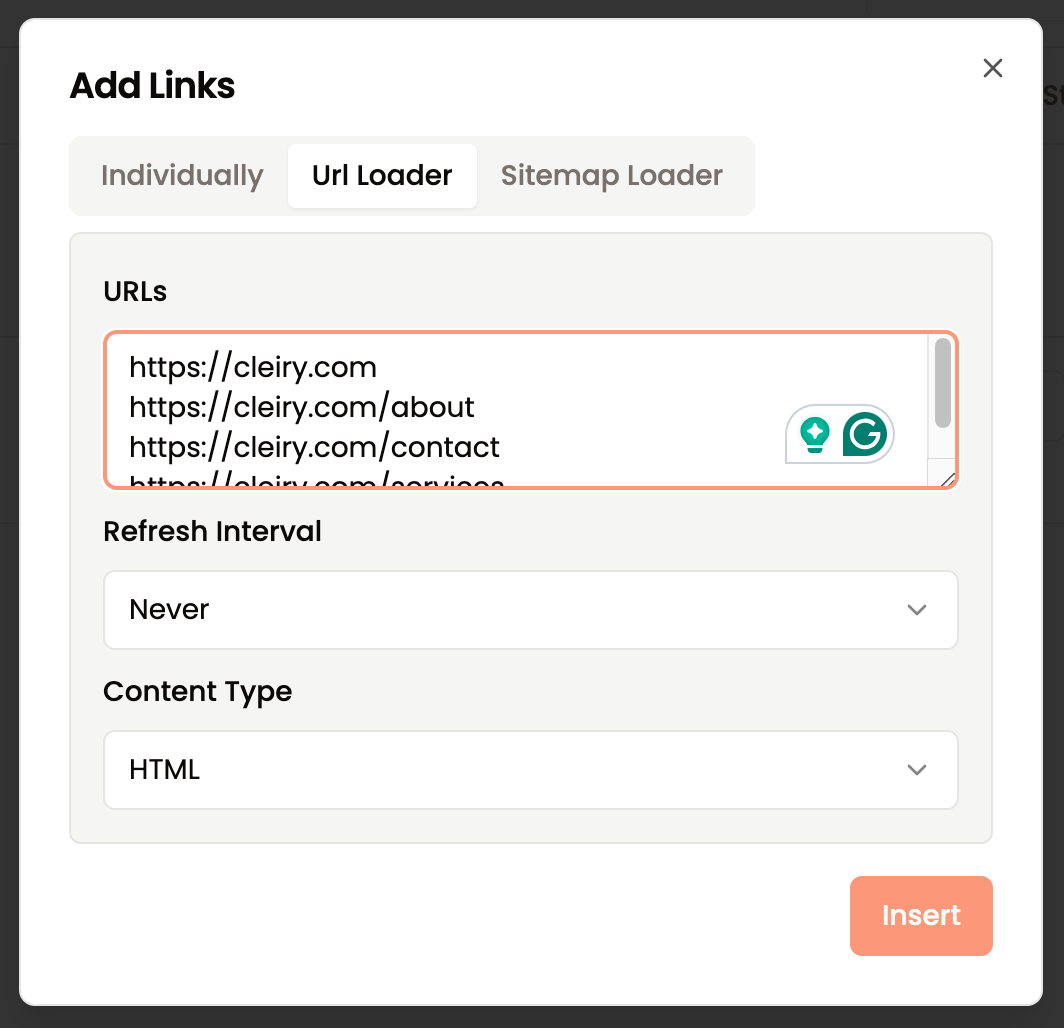This screenshot has height=1028, width=1064.
Task: Expand the Refresh Interval dropdown showing Never
Action: 531,610
